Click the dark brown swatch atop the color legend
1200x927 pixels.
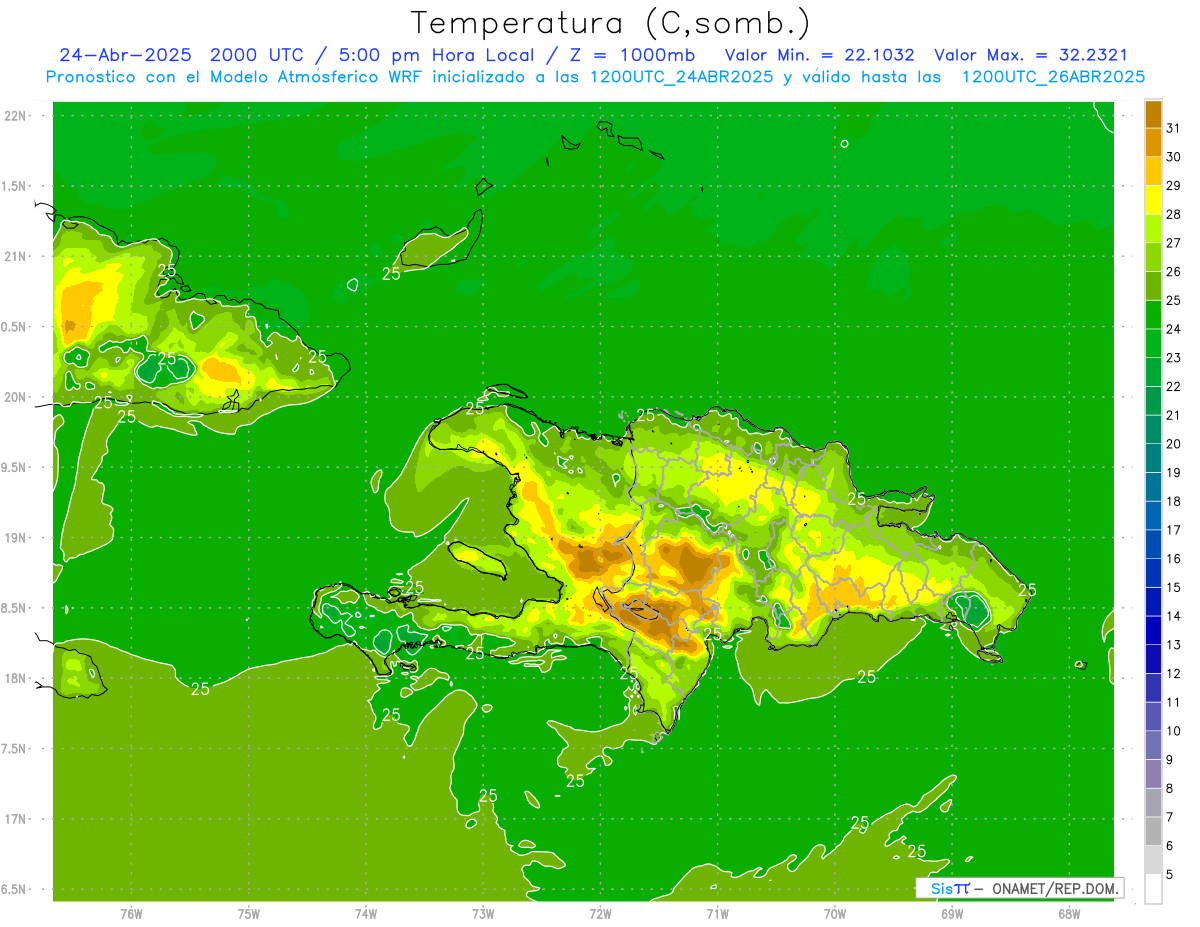click(x=1153, y=114)
